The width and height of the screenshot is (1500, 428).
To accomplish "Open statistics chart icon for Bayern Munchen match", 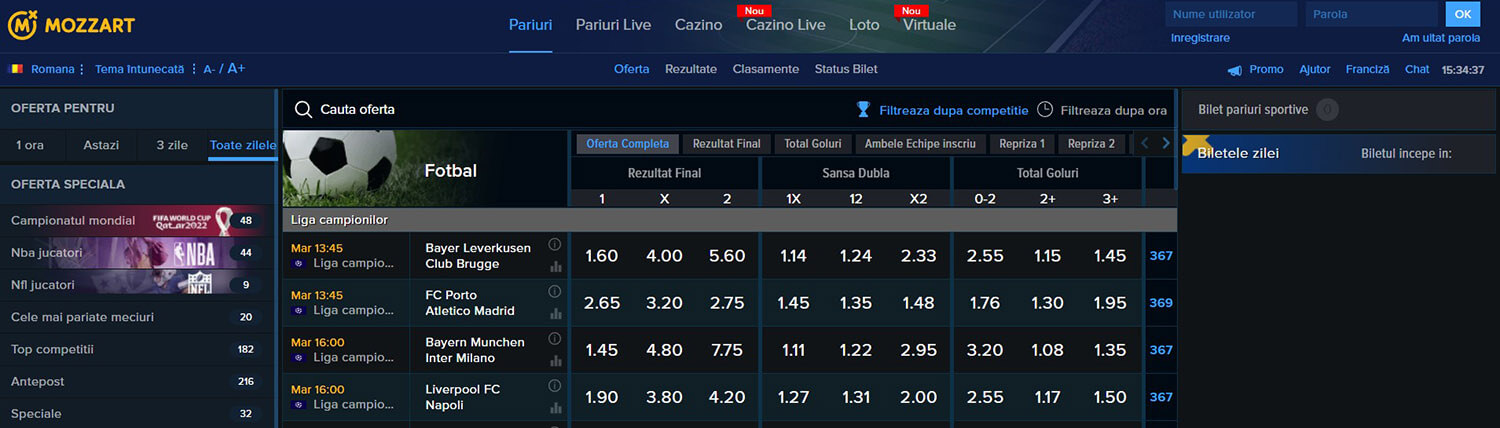I will point(555,361).
